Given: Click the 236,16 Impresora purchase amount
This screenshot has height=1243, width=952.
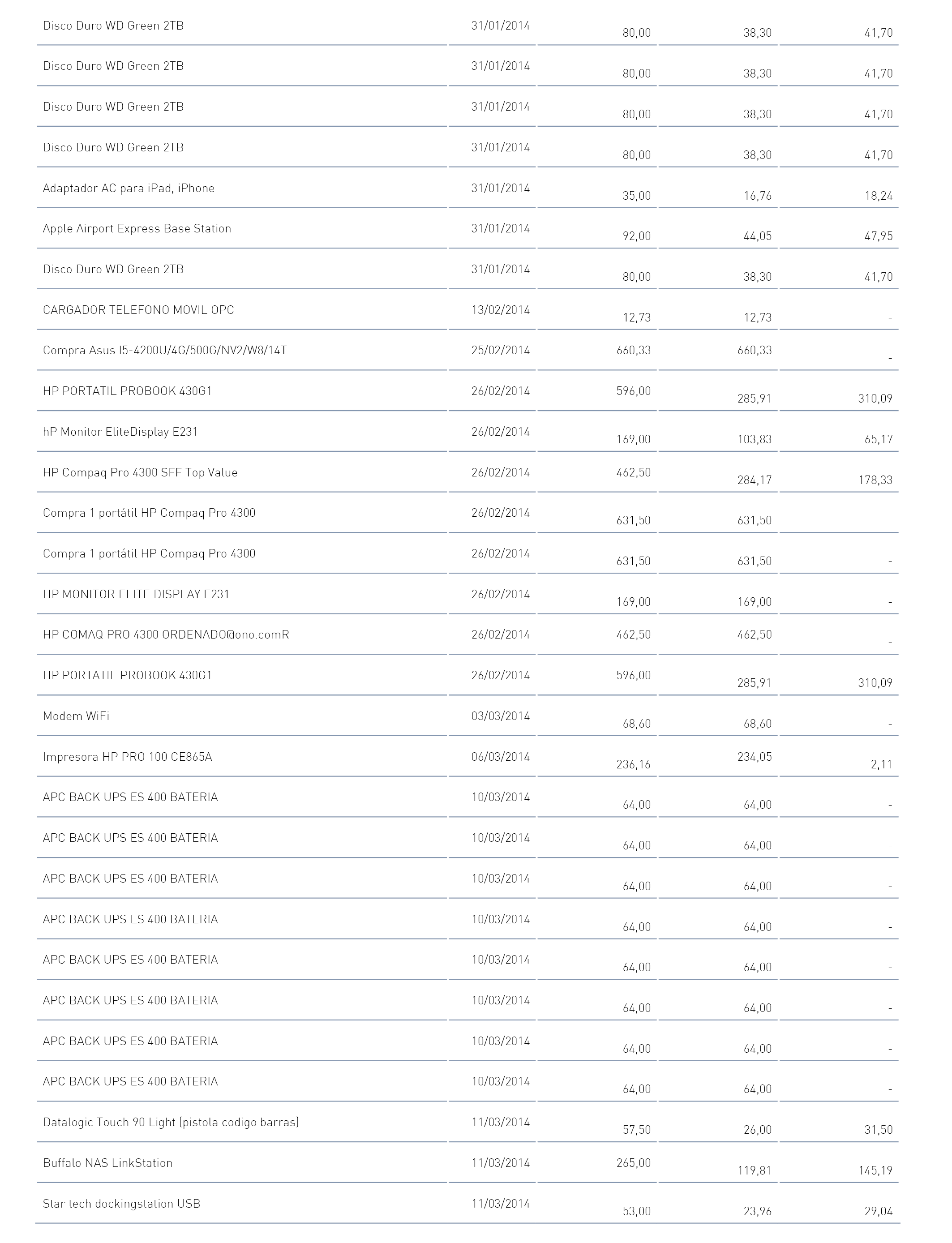Looking at the screenshot, I should [633, 764].
